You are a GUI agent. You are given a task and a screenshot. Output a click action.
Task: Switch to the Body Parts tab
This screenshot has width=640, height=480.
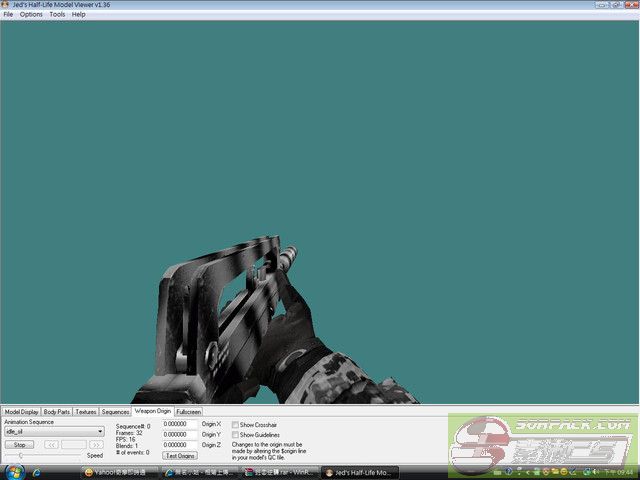tap(57, 411)
